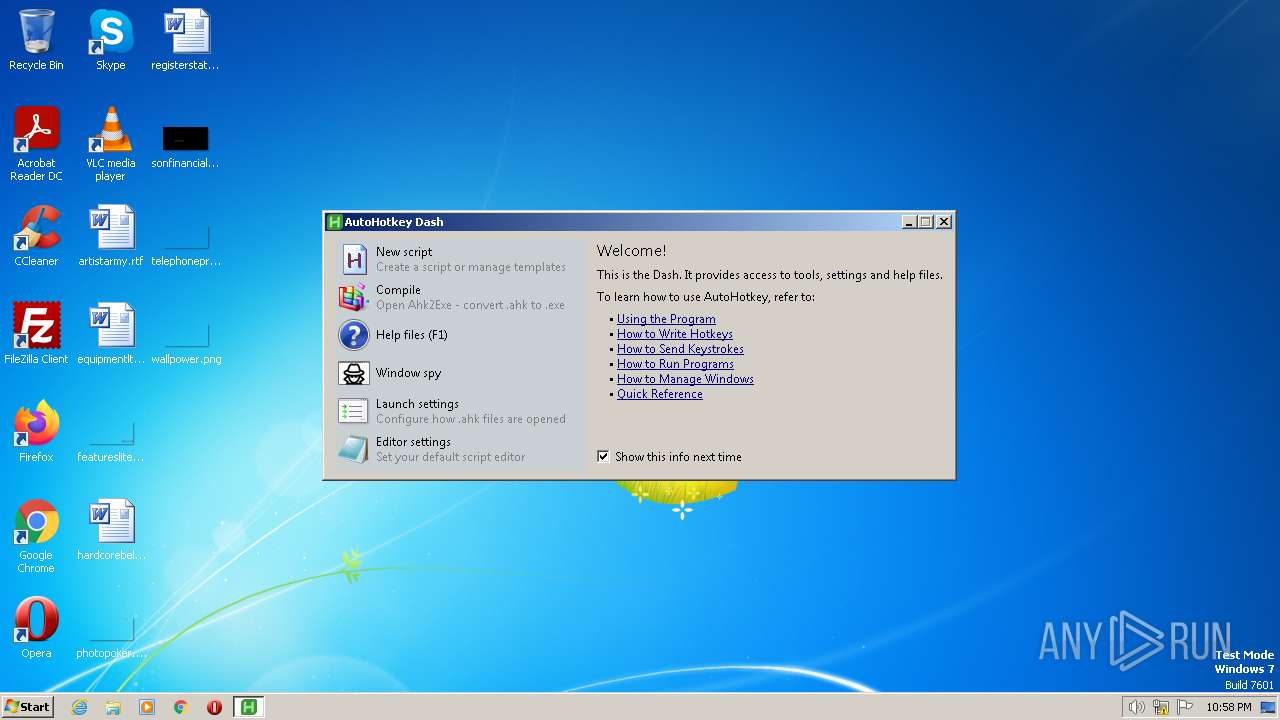This screenshot has width=1280, height=720.
Task: Open the Action Center flag icon
Action: tap(1186, 707)
